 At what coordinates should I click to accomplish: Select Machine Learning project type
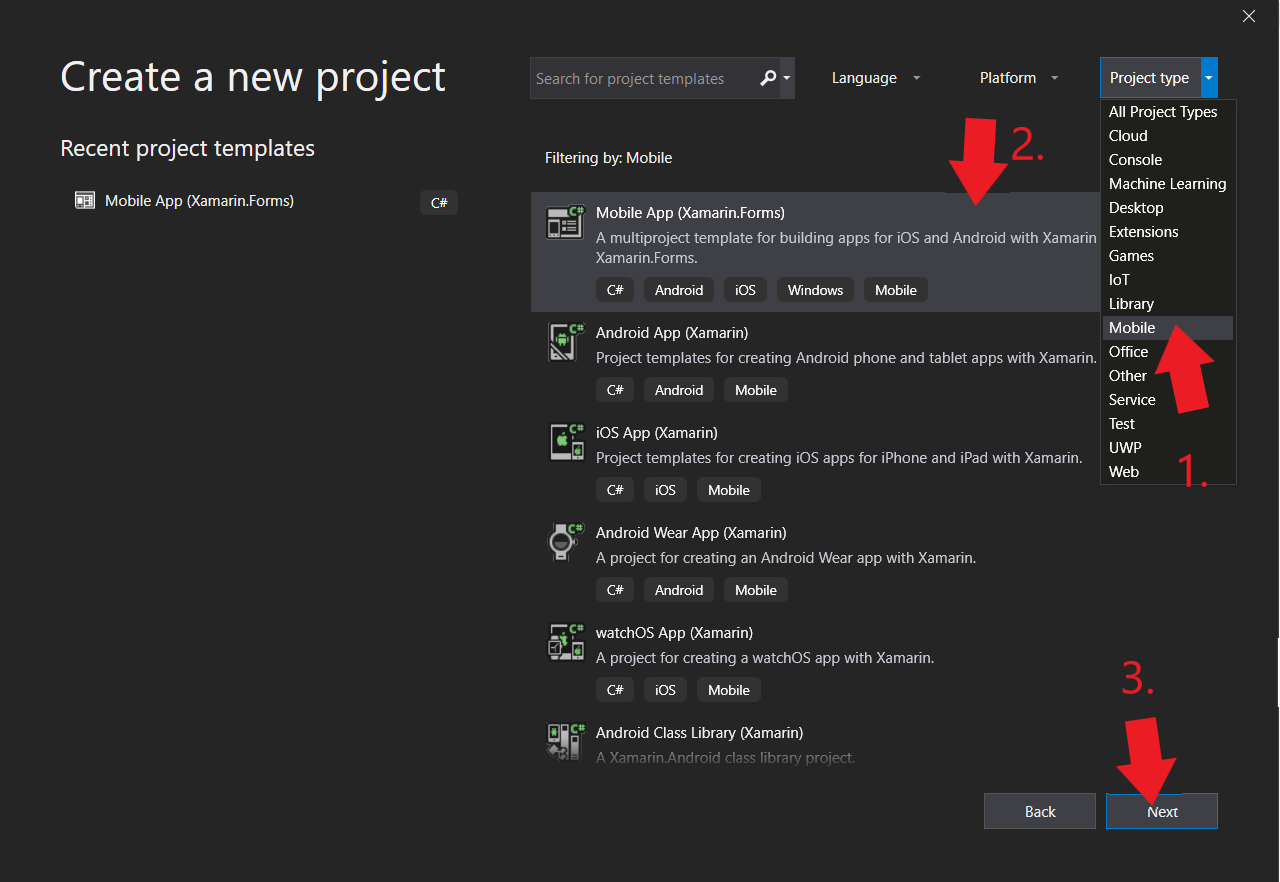[1168, 184]
